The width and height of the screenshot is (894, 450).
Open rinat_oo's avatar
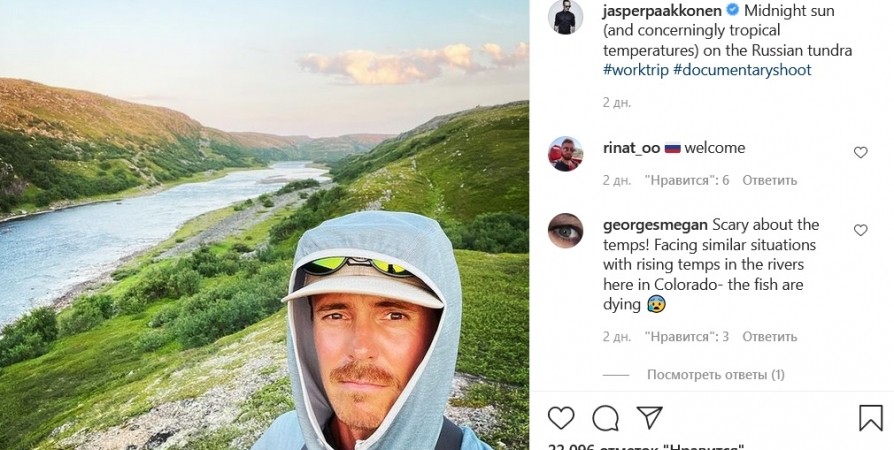[x=566, y=154]
